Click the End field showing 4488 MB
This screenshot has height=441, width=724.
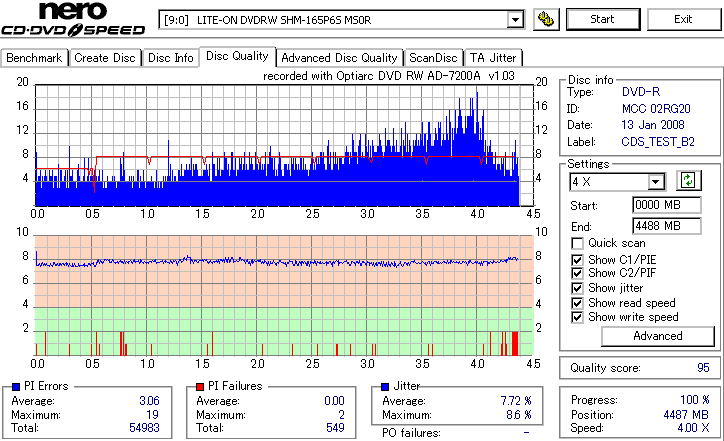tap(666, 226)
